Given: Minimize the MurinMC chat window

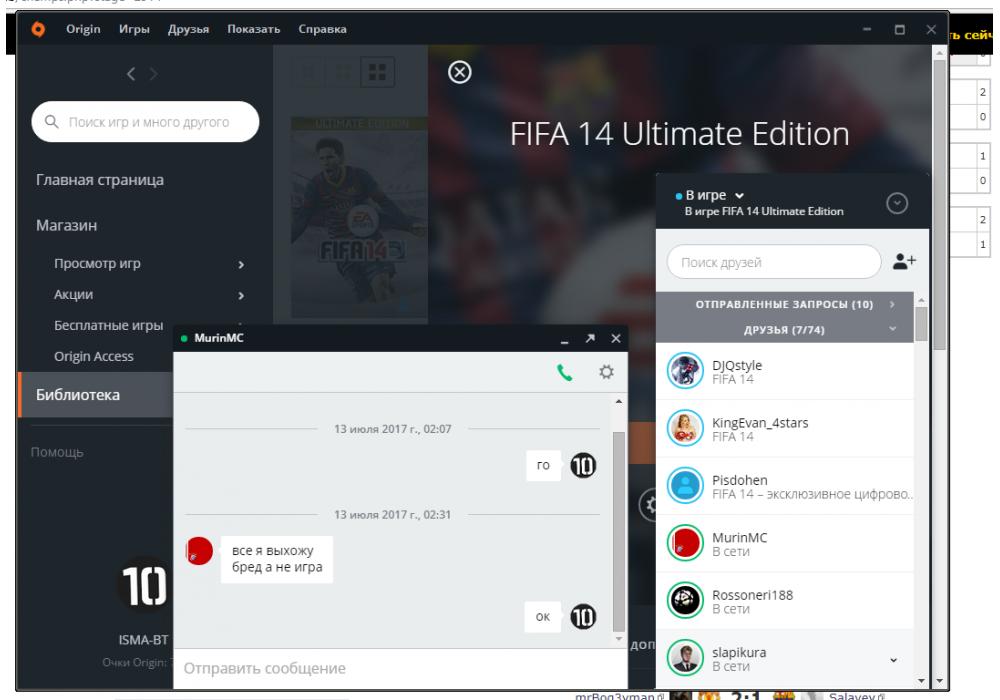Looking at the screenshot, I should [564, 340].
